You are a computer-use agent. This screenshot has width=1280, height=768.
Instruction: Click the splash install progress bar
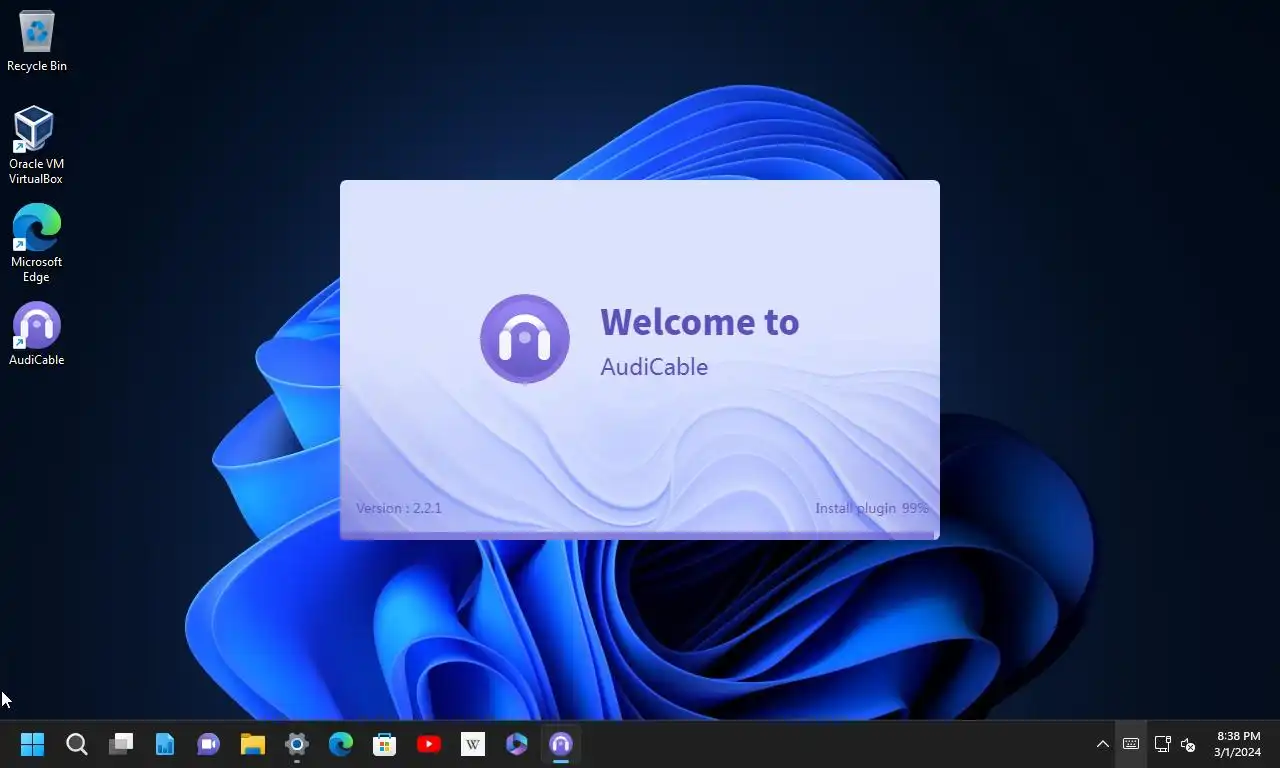click(x=640, y=536)
